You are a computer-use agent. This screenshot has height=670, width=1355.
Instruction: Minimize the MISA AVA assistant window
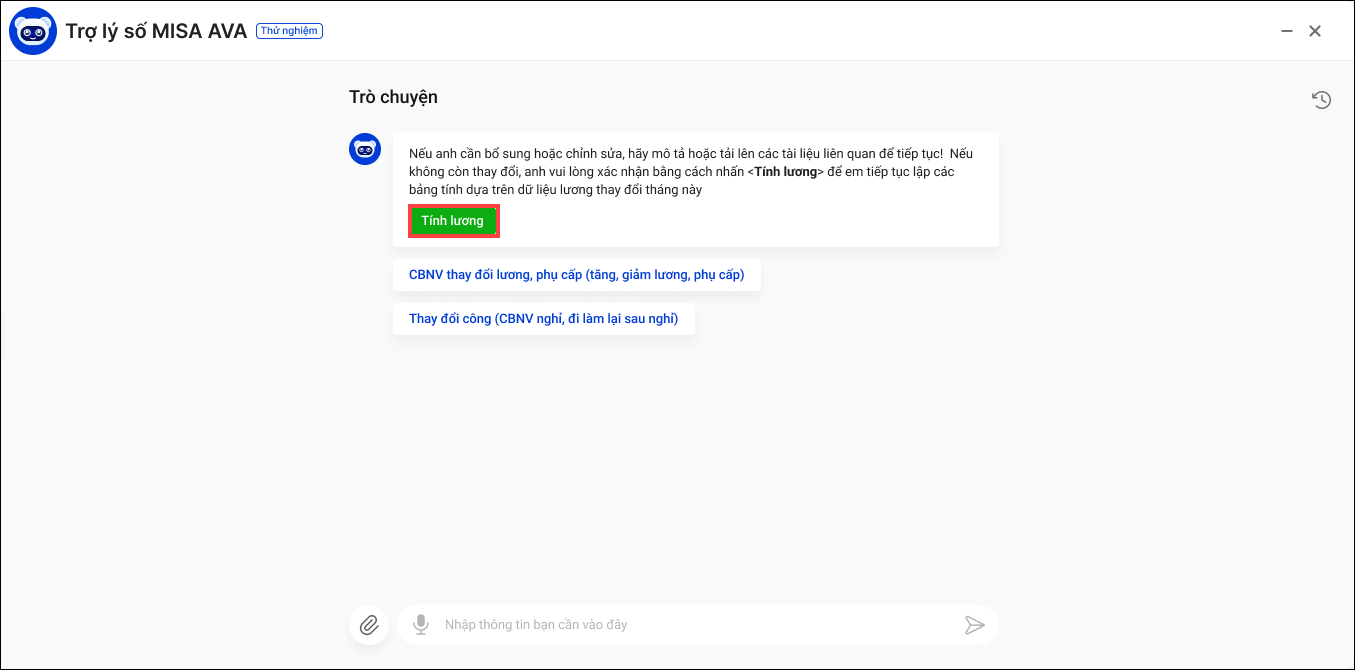1287,31
